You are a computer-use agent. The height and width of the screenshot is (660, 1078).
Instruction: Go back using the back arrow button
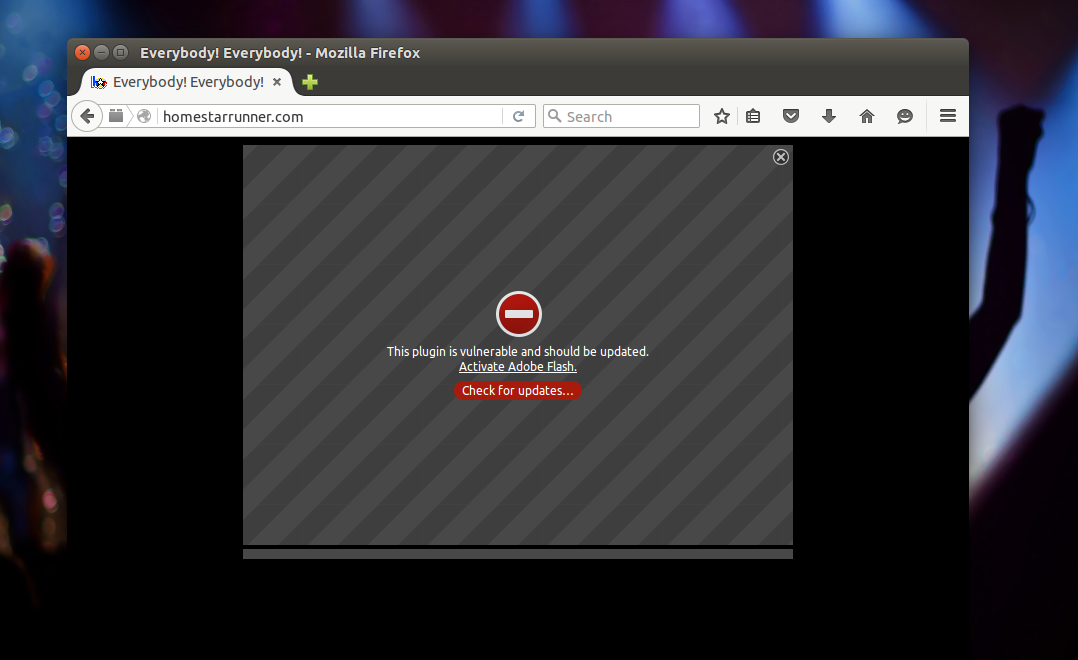coord(87,116)
